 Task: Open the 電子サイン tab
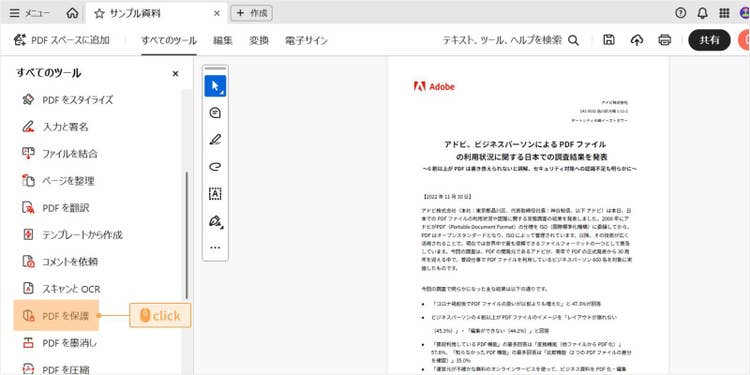click(306, 40)
